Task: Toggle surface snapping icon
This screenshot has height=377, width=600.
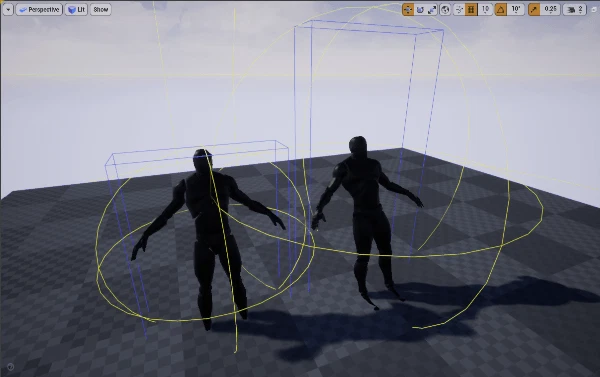Action: click(459, 10)
